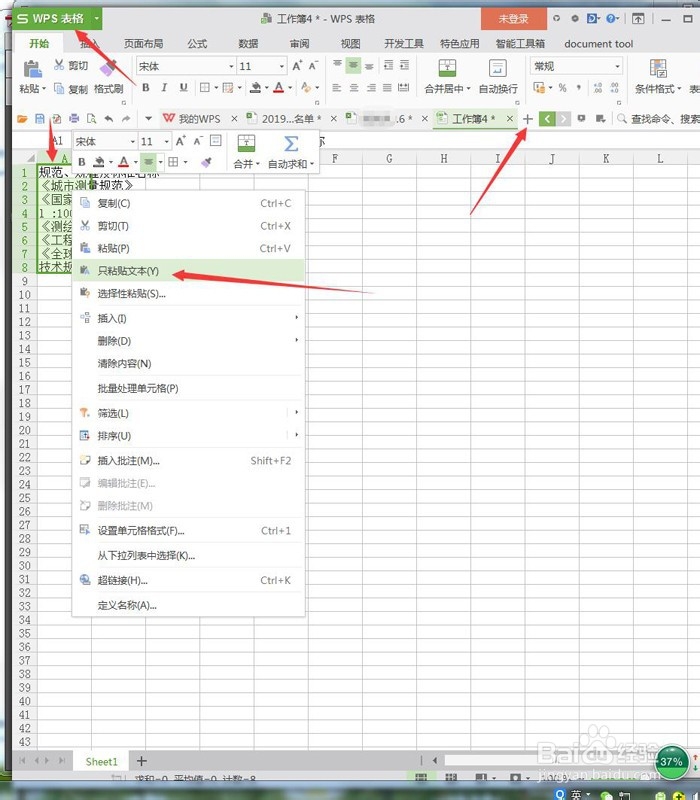Viewport: 700px width, 800px height.
Task: Add new document tab with plus
Action: [528, 119]
